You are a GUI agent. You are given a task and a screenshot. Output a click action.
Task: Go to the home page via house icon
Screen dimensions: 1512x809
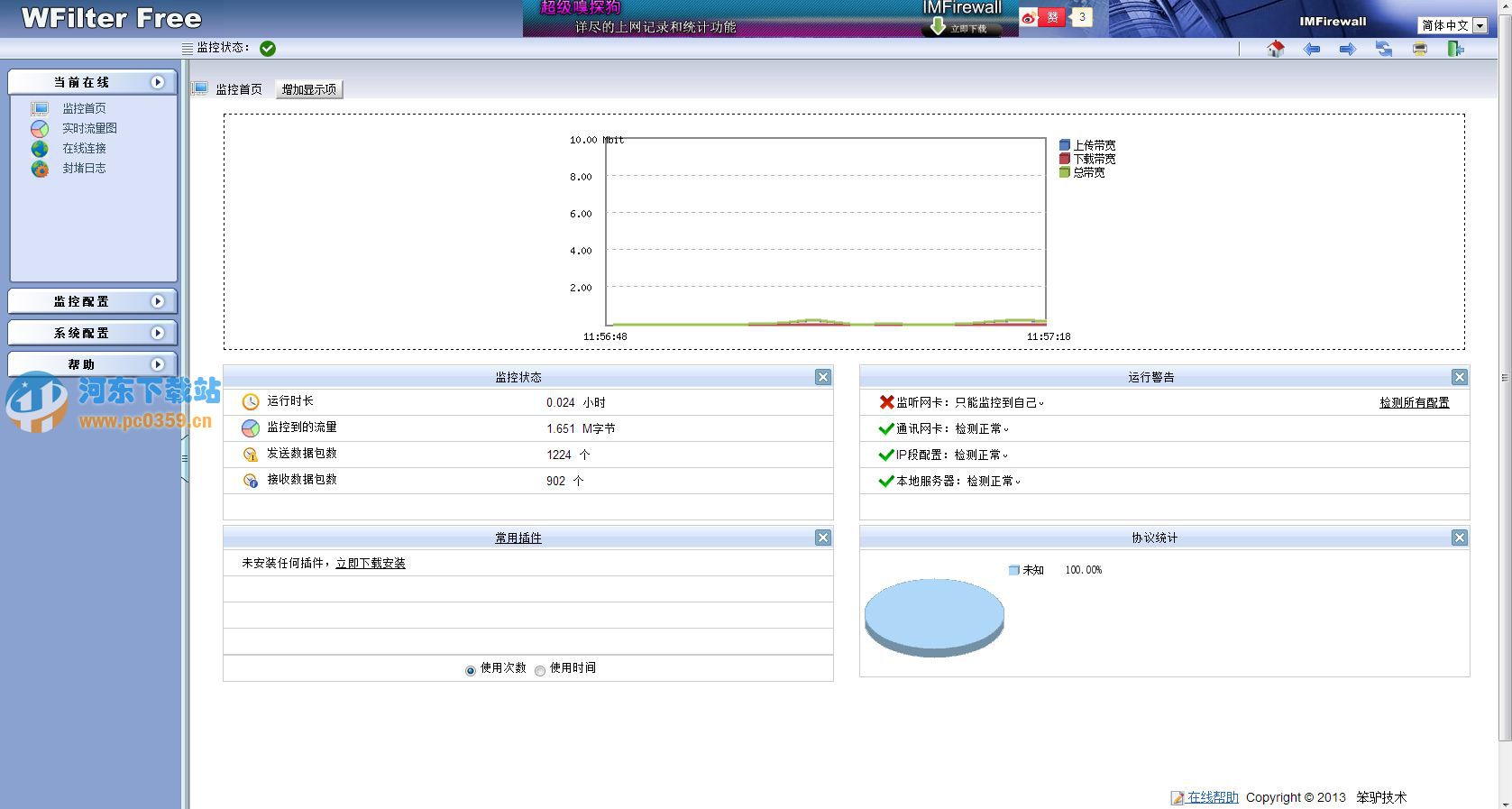(x=1275, y=49)
